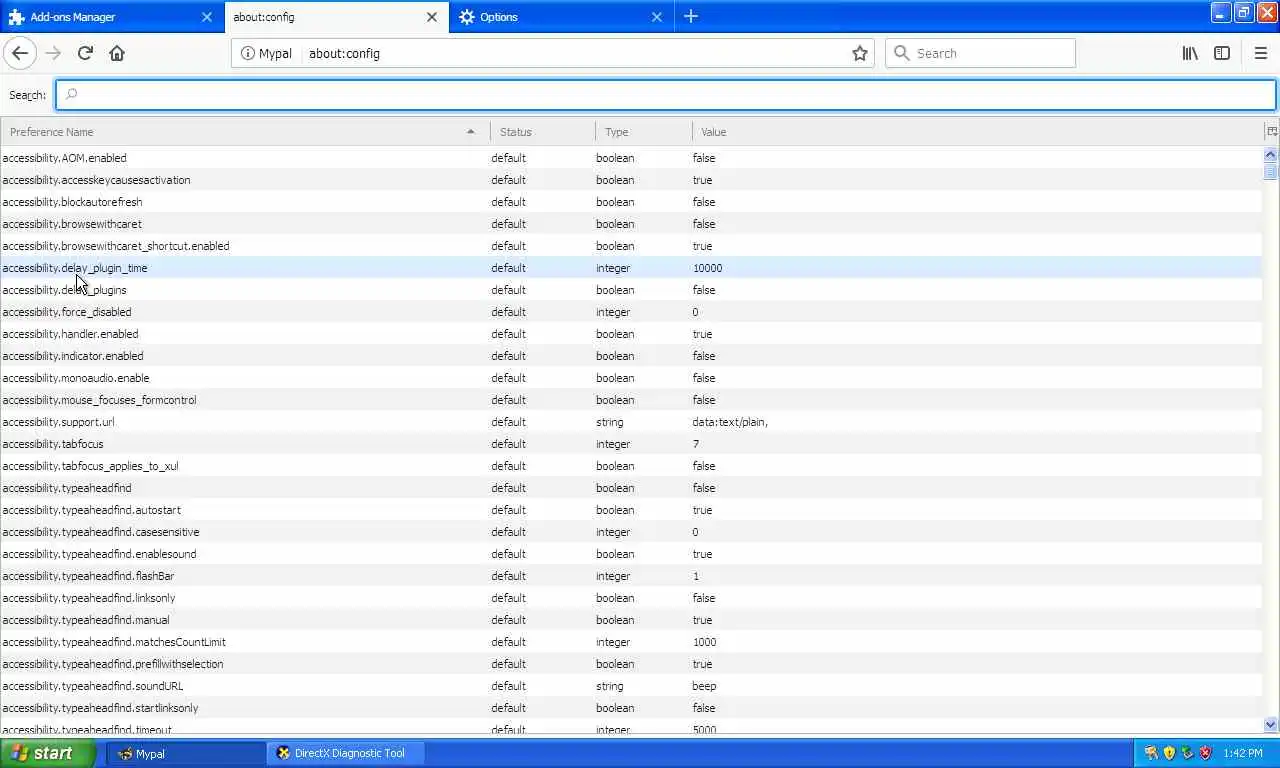The width and height of the screenshot is (1280, 768).
Task: Focus the about:config preference search field
Action: (666, 95)
